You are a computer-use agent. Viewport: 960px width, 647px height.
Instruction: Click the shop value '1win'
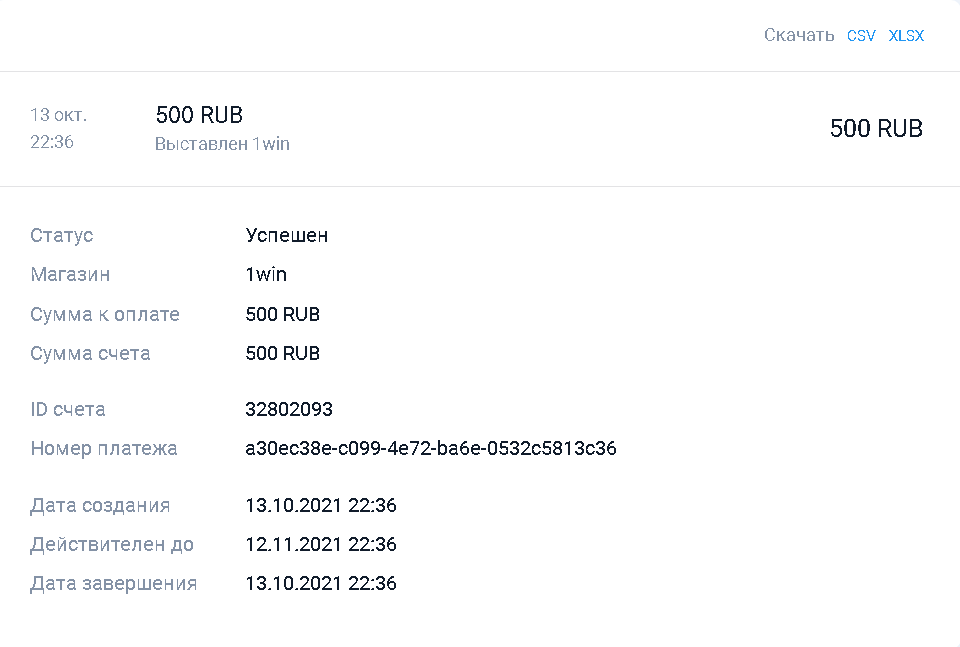[266, 275]
